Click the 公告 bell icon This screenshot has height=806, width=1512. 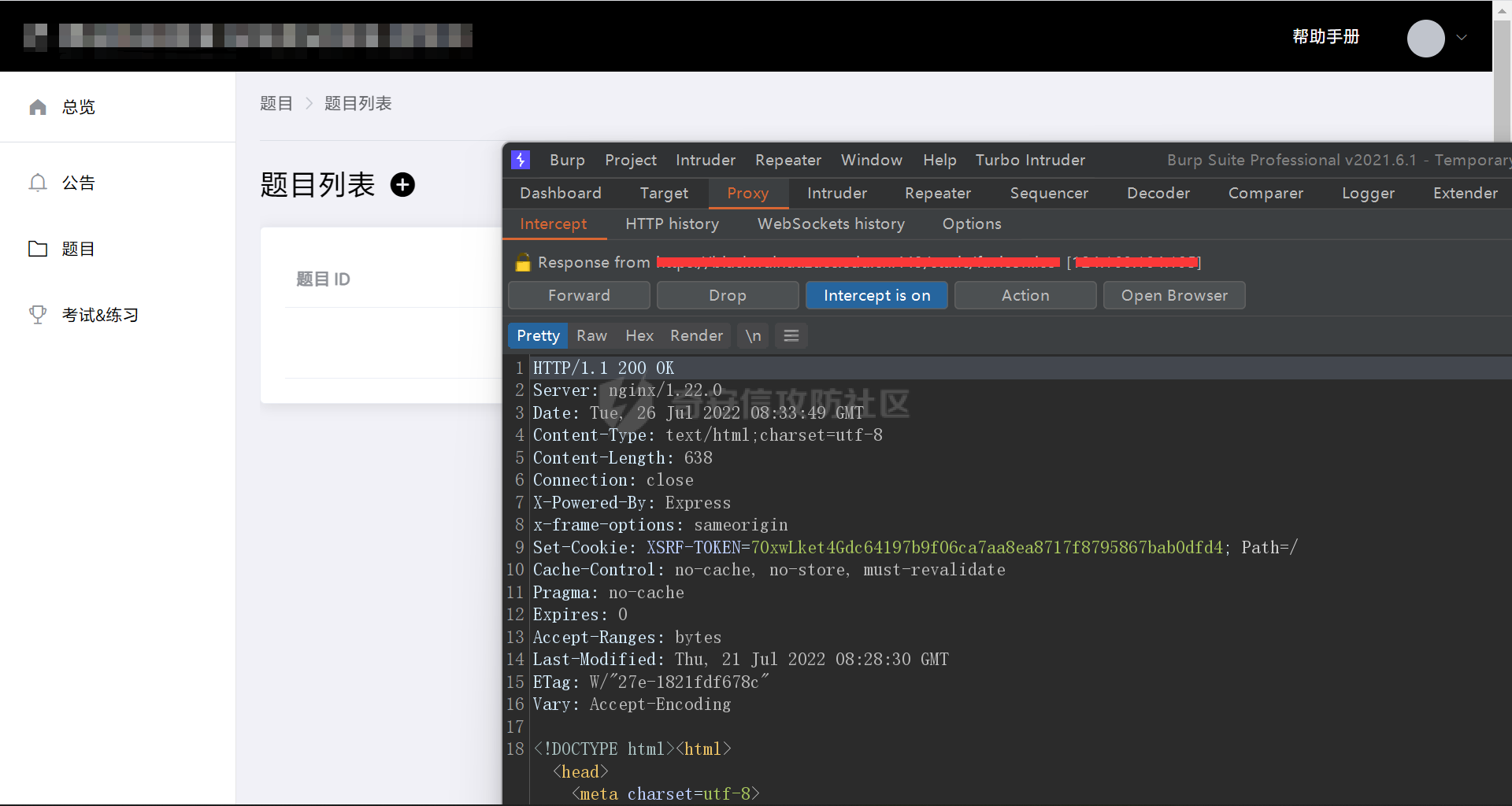click(38, 183)
